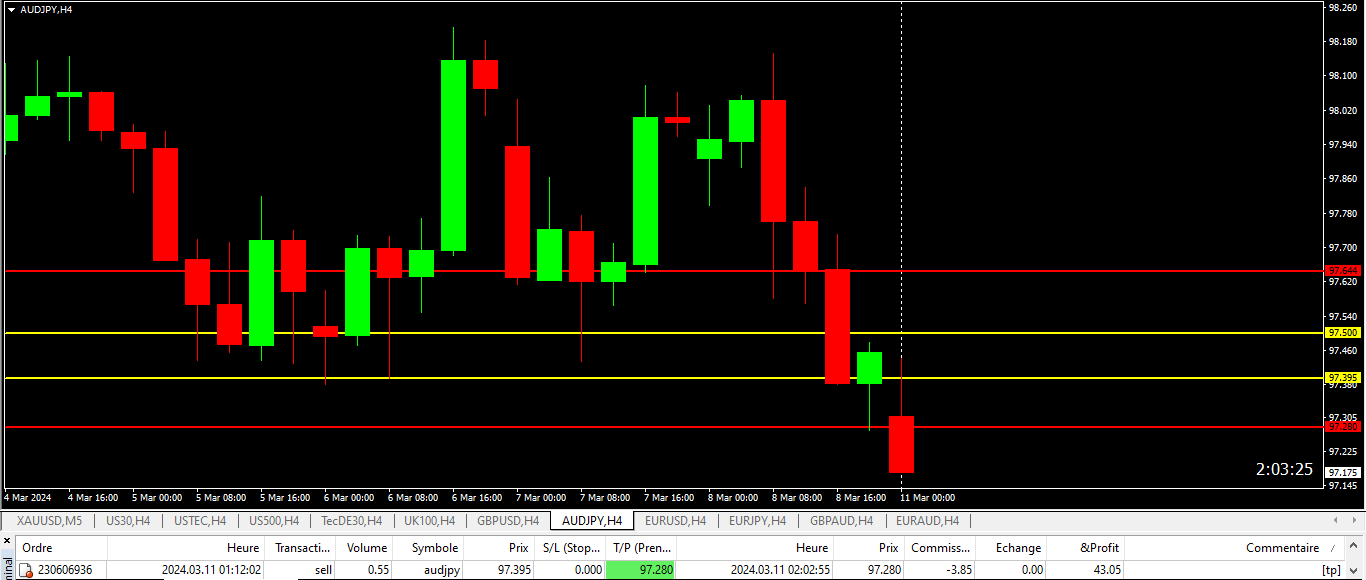
Task: Select the yellow 97.500 price level label
Action: [1342, 333]
